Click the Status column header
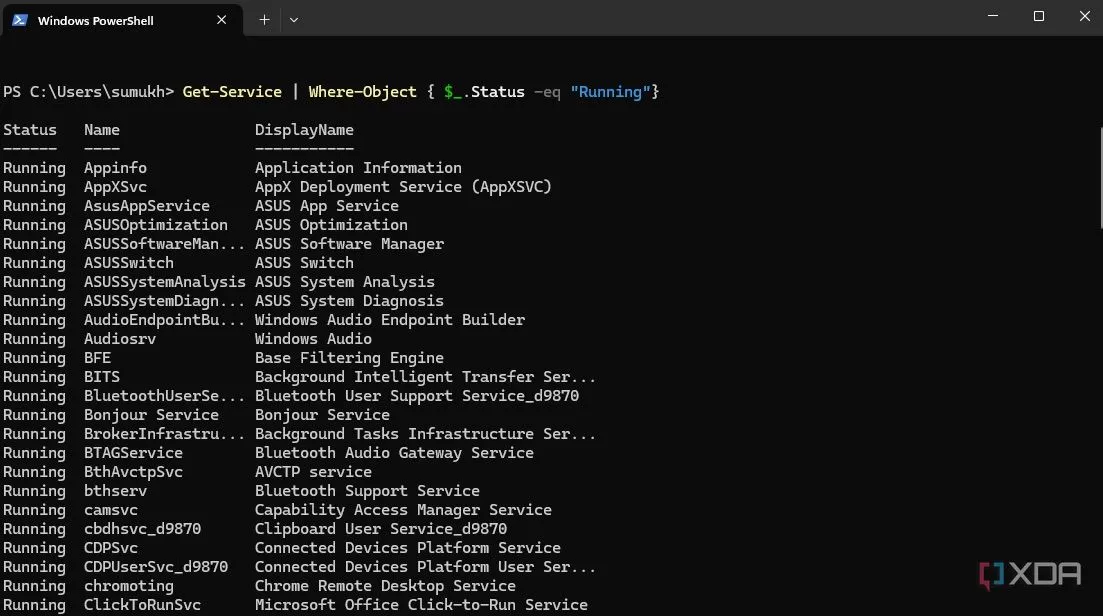Image resolution: width=1103 pixels, height=616 pixels. (30, 130)
